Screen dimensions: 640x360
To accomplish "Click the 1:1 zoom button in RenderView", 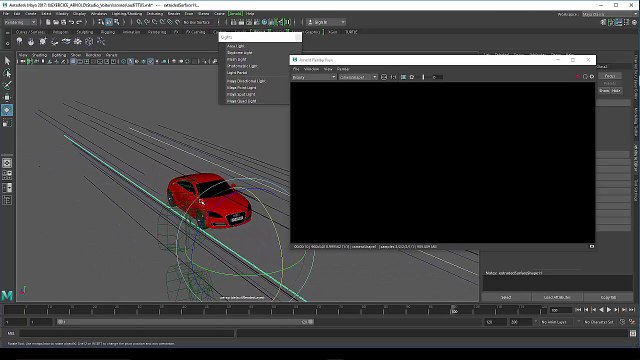I will (393, 77).
